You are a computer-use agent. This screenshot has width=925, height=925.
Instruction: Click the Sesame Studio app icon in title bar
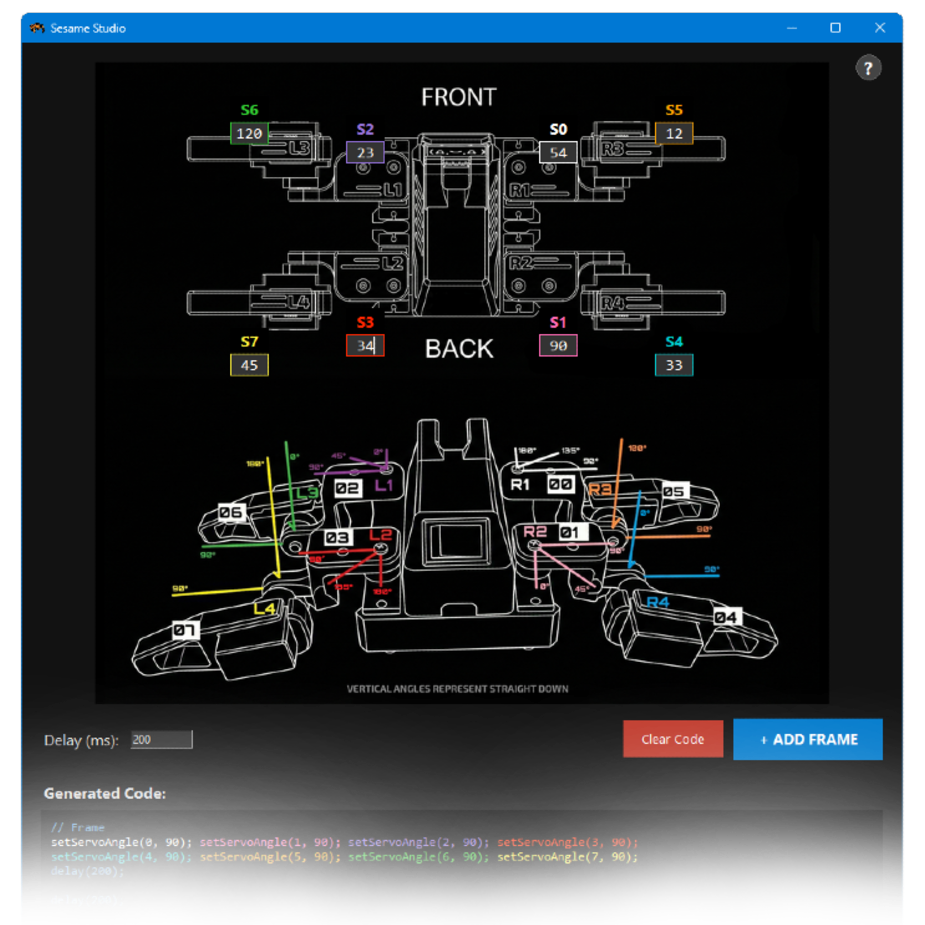click(x=37, y=28)
